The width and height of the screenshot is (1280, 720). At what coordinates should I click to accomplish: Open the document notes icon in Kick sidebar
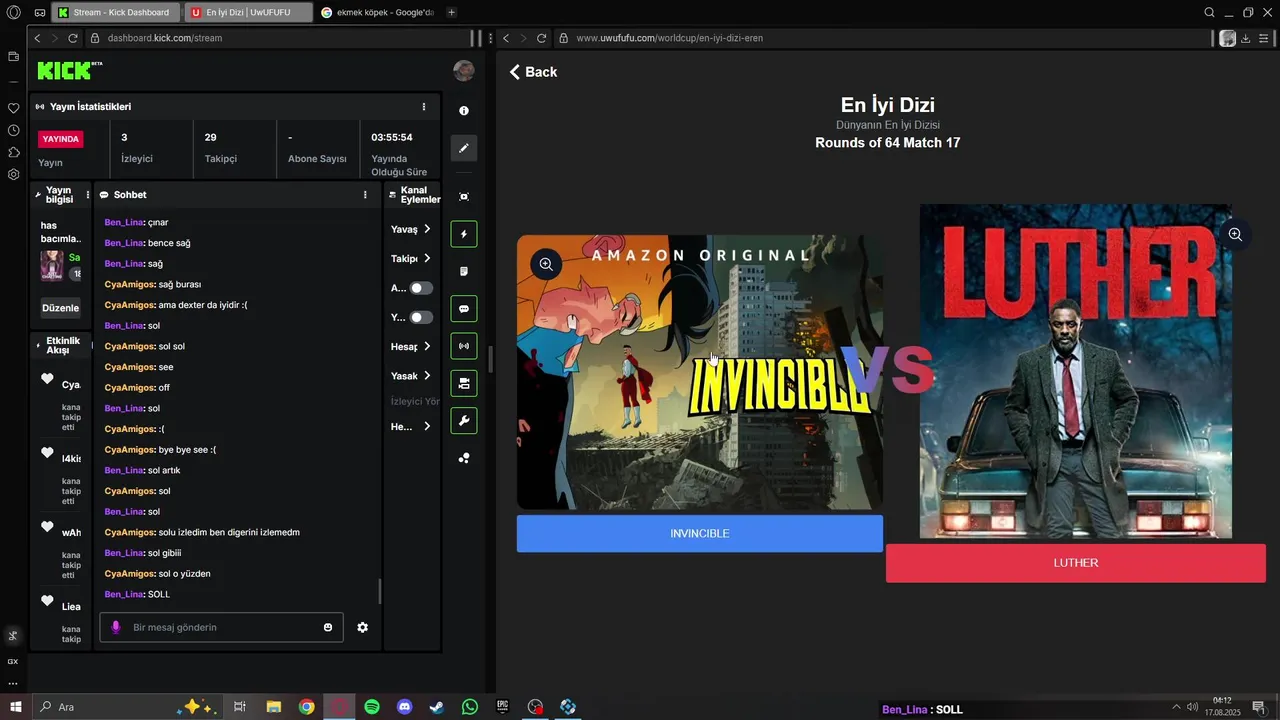(464, 271)
